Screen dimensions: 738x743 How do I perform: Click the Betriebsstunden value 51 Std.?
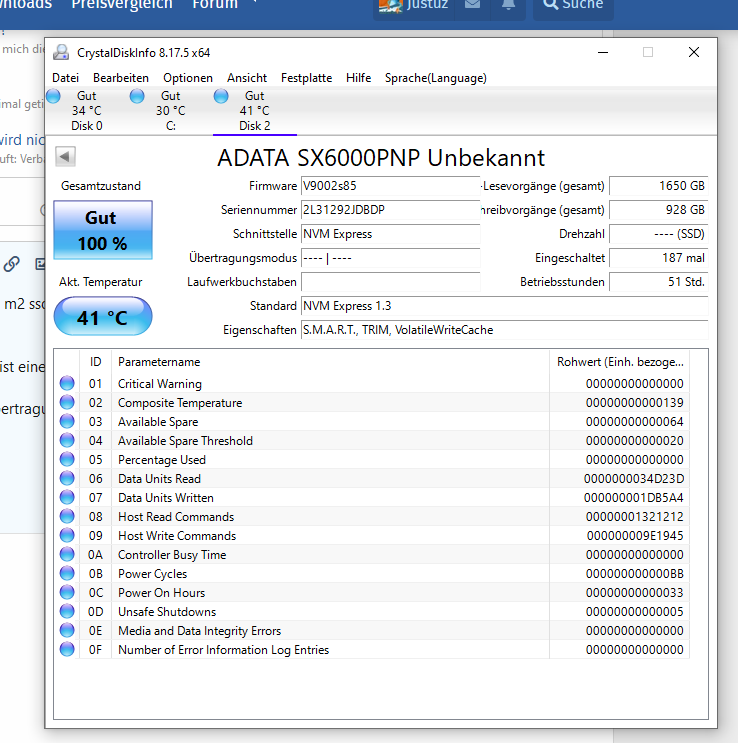point(659,282)
